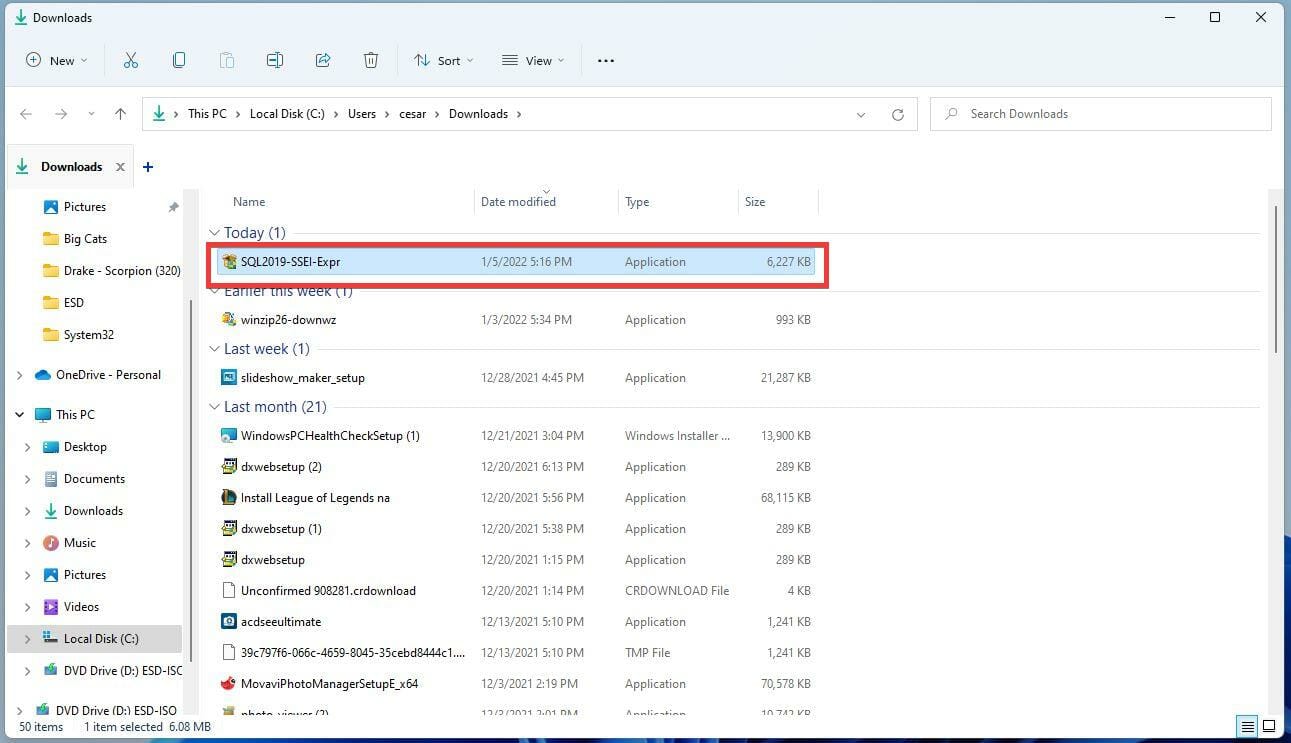Switch to large thumbnails view in status bar
This screenshot has height=743, width=1291.
pos(1268,727)
